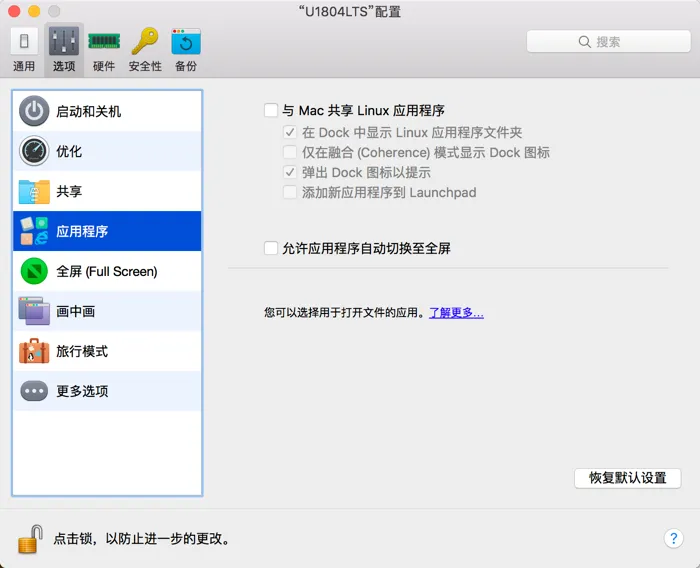Click the 画中画 windows icon
The width and height of the screenshot is (700, 568).
point(34,311)
